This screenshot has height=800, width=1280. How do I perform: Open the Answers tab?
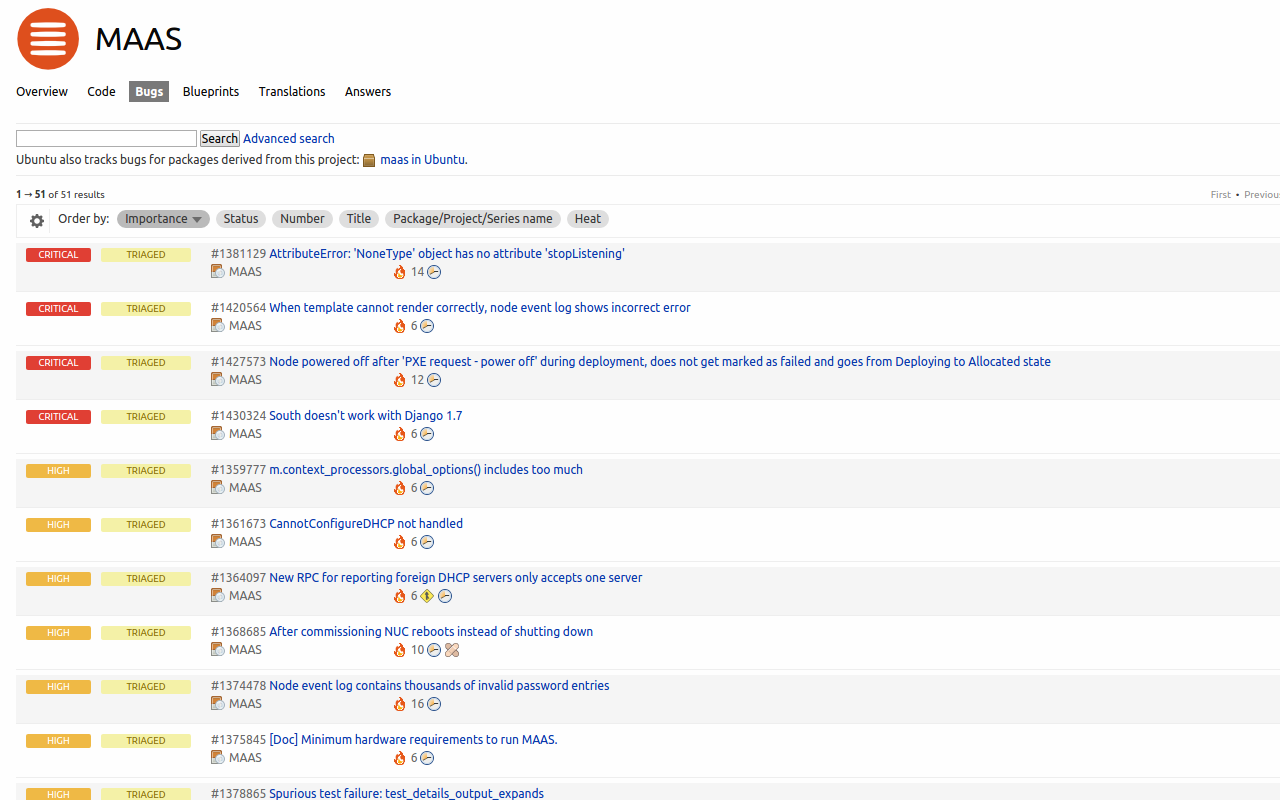click(368, 92)
